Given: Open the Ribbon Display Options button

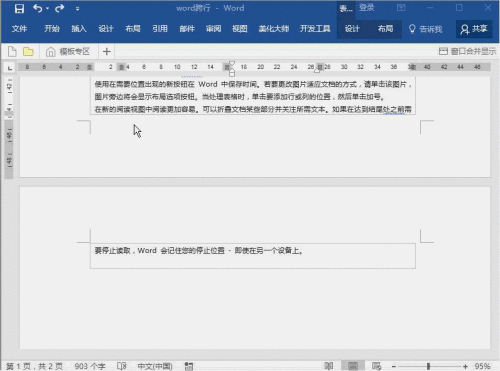Looking at the screenshot, I should click(401, 8).
